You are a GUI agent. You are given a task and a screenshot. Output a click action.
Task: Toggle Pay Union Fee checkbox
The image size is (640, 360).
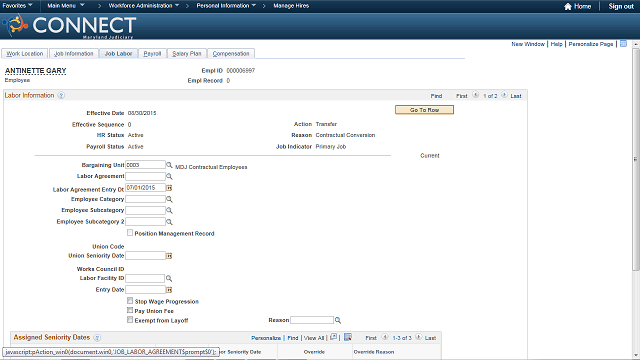tap(130, 310)
